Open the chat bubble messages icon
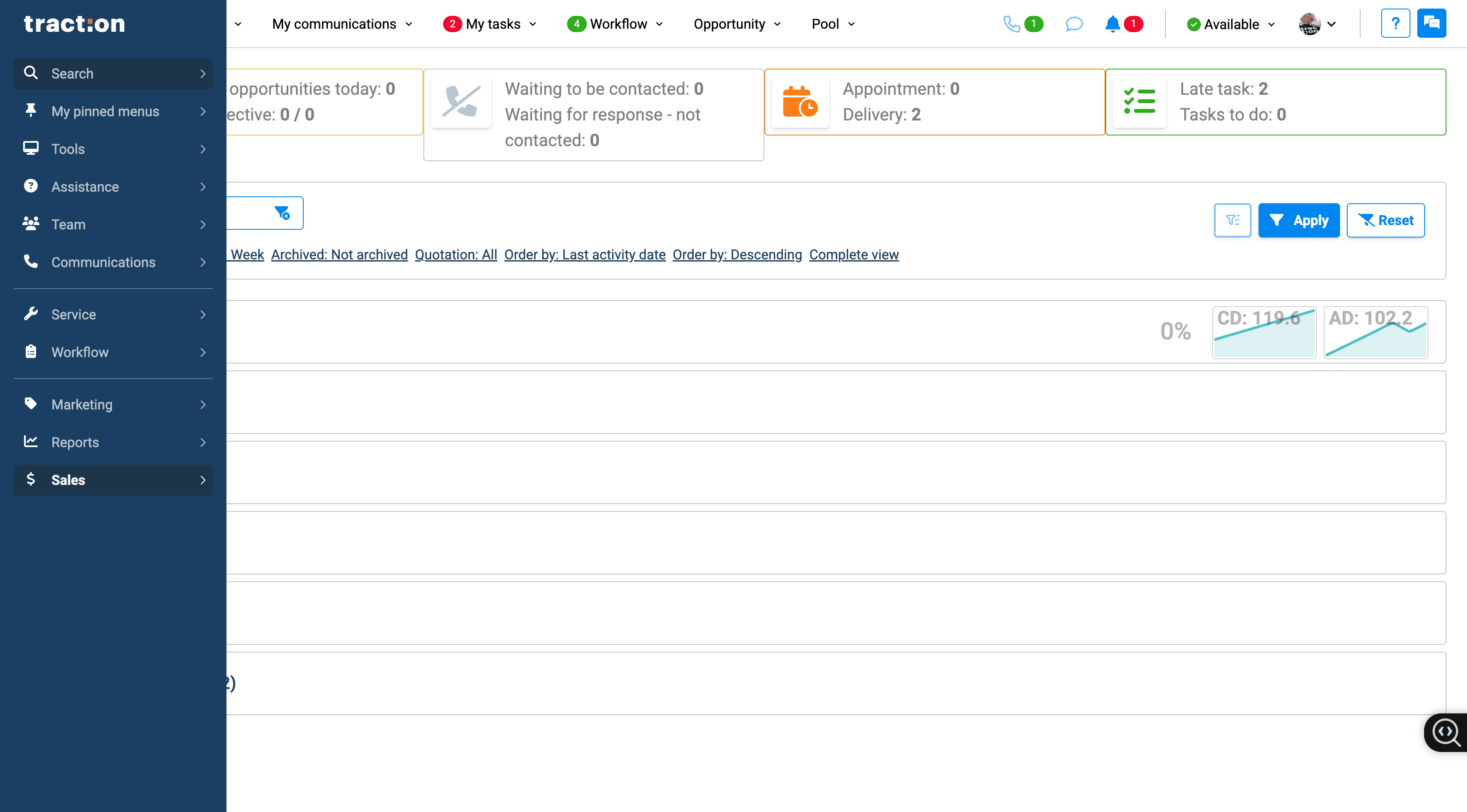1467x812 pixels. pos(1074,24)
